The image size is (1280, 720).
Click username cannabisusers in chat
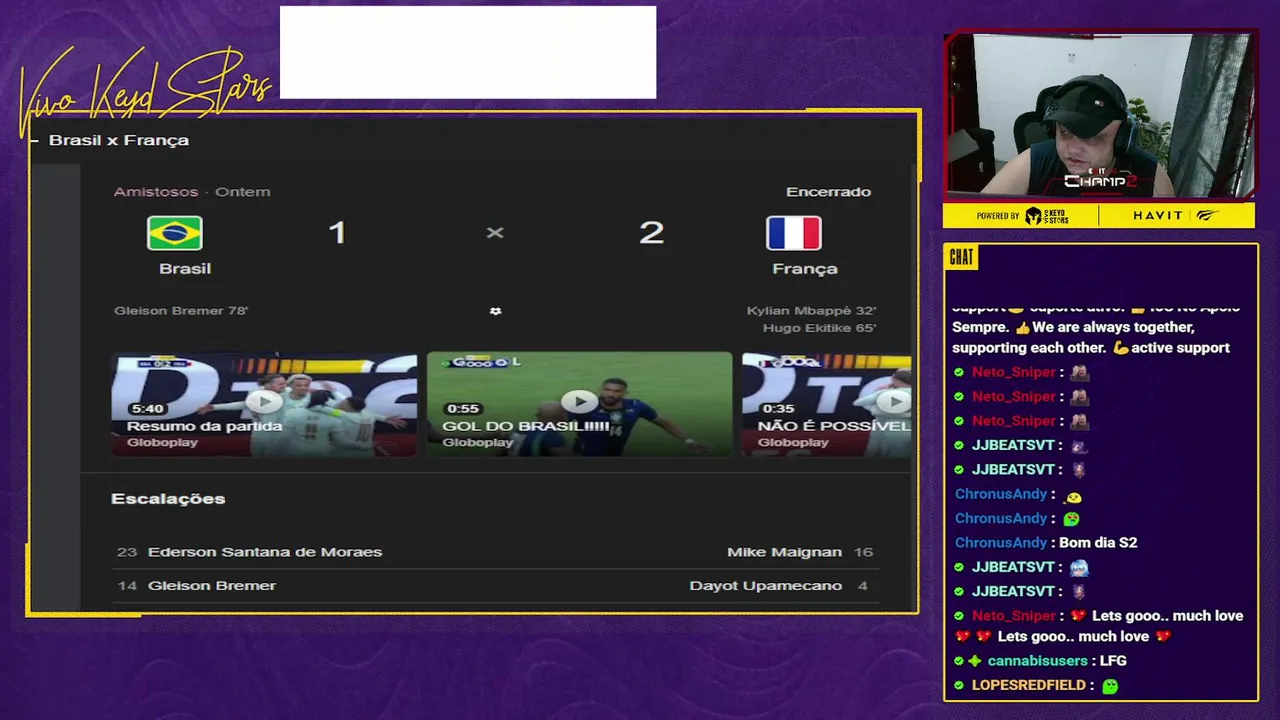coord(1037,661)
